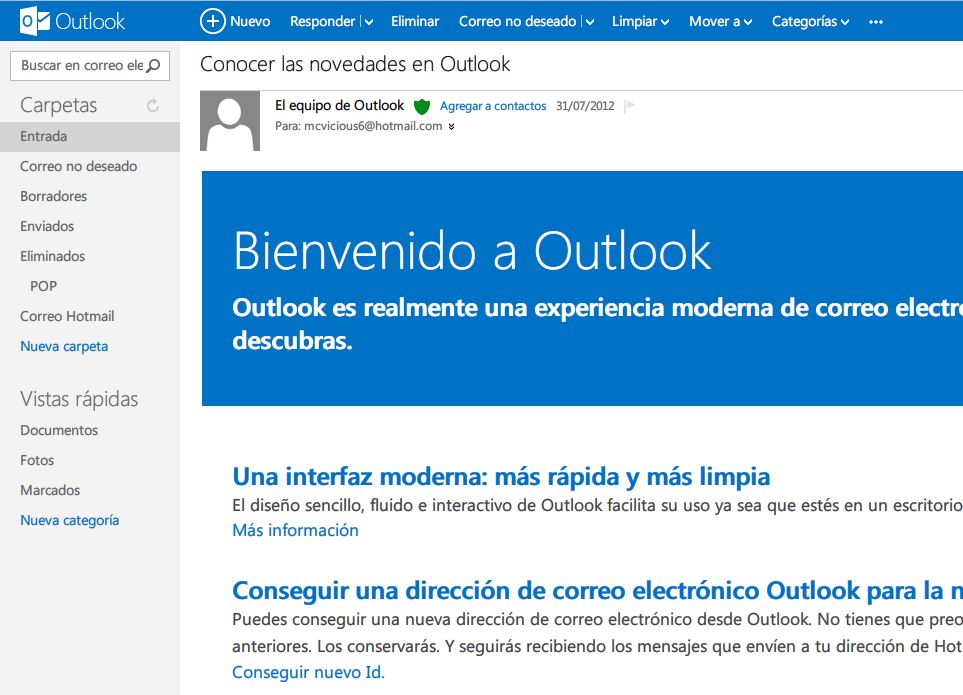Click Eliminar in the toolbar
963x695 pixels.
click(415, 20)
